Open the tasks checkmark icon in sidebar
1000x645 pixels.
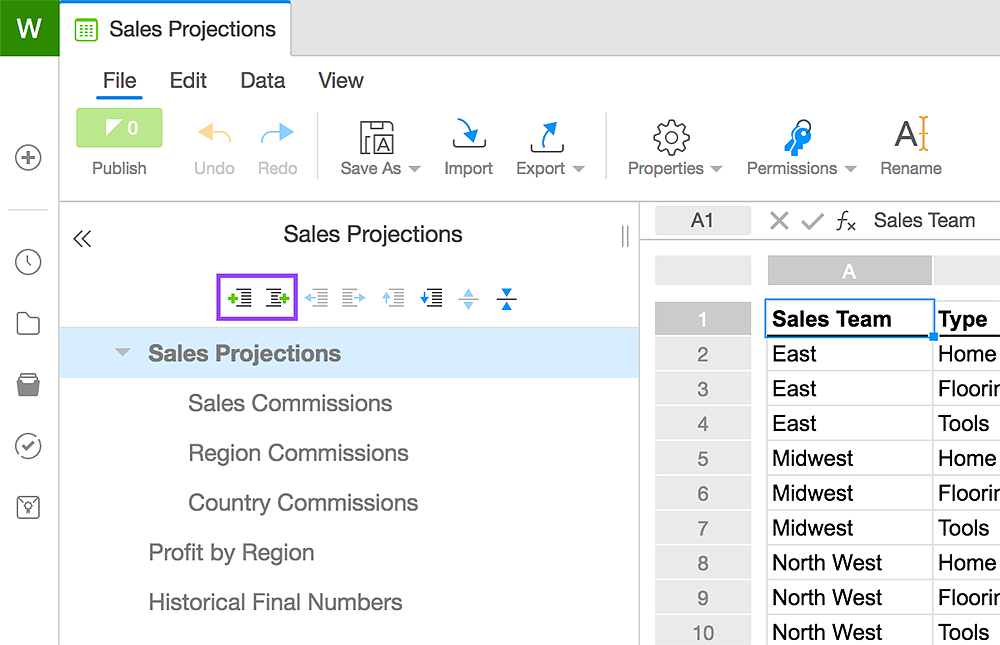pyautogui.click(x=28, y=446)
